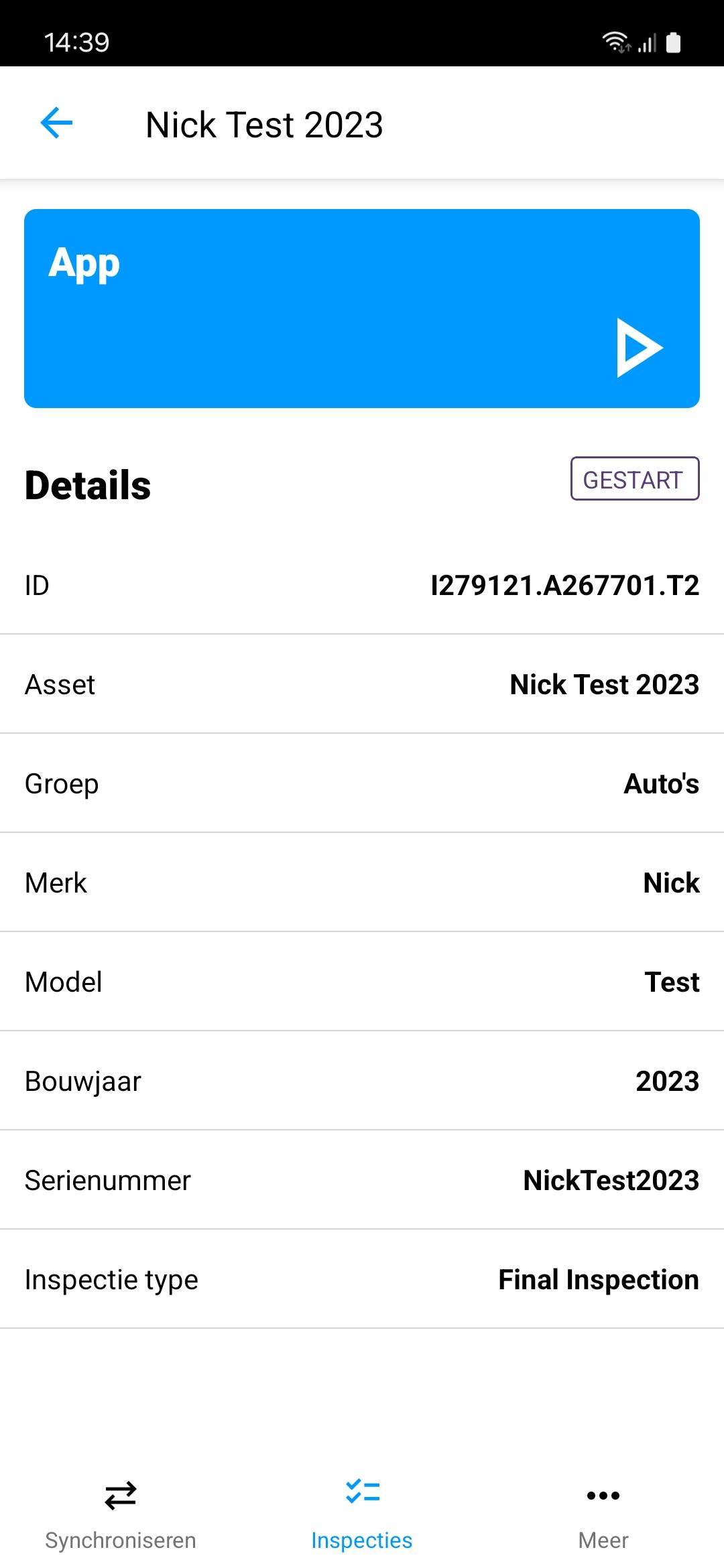Tap the Wi-Fi status icon
This screenshot has height=1568, width=724.
pos(615,42)
